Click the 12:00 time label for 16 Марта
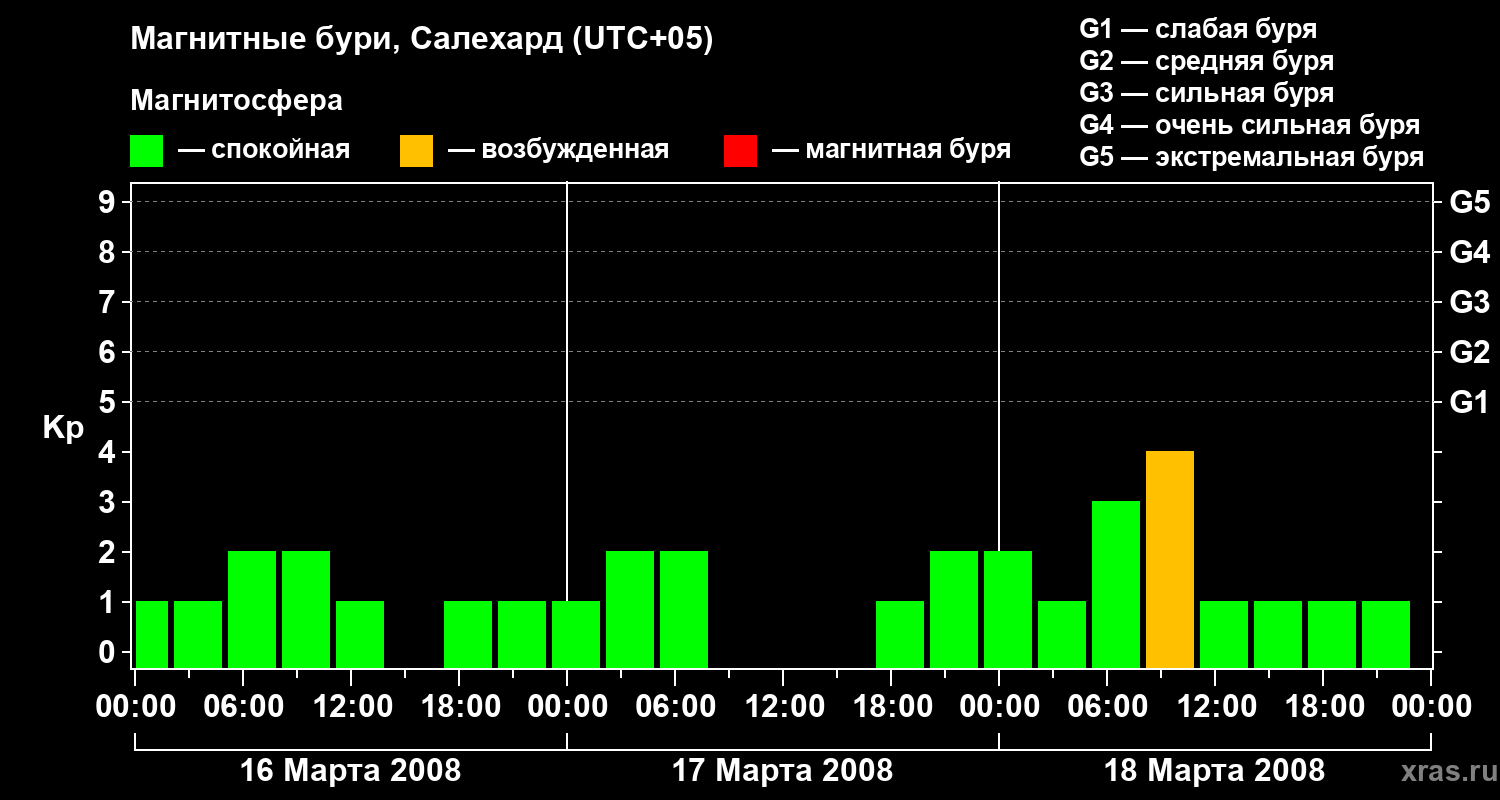The width and height of the screenshot is (1500, 800). [351, 707]
